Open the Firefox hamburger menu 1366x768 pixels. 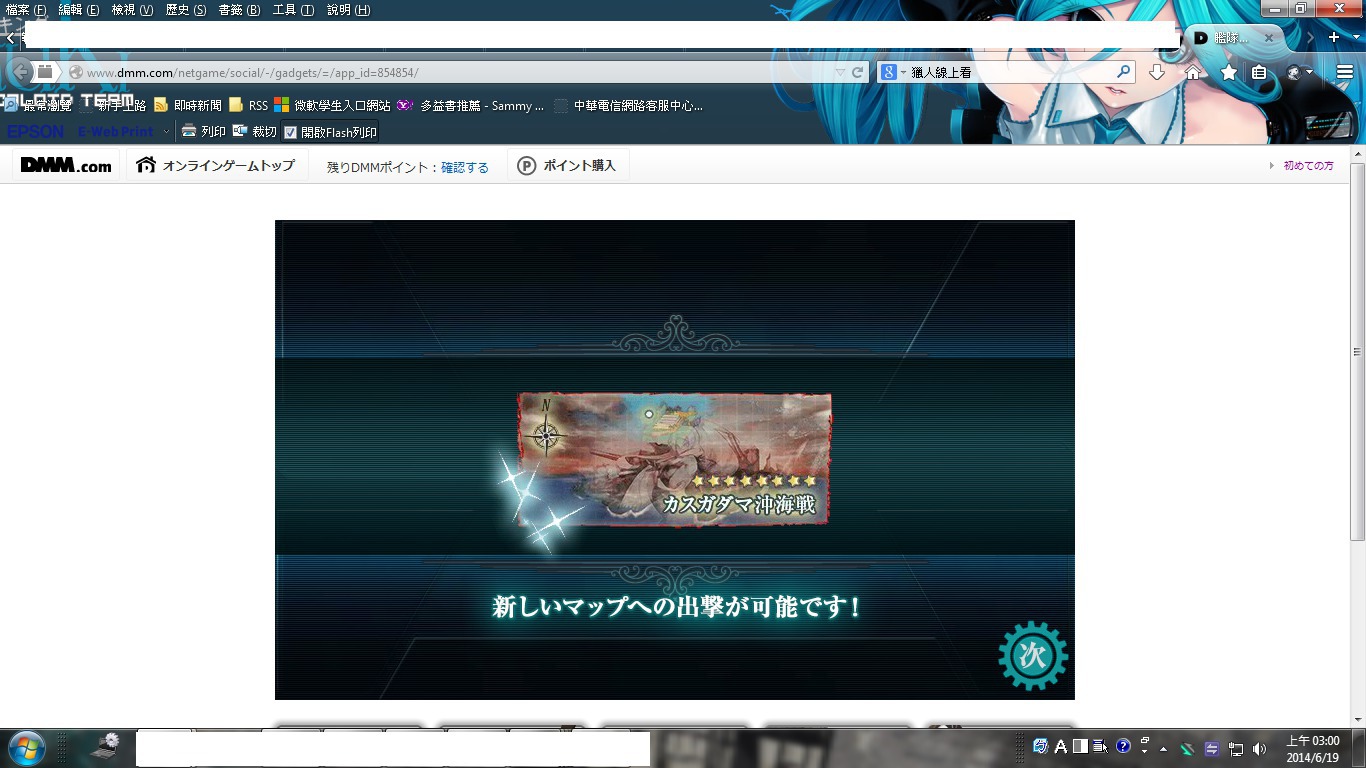pyautogui.click(x=1345, y=72)
